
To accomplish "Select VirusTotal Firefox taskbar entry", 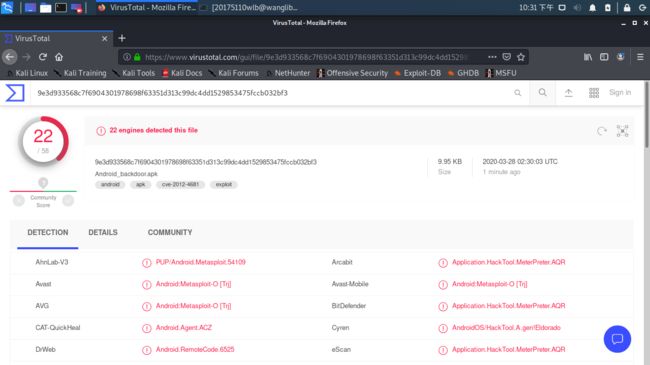I will pyautogui.click(x=147, y=7).
